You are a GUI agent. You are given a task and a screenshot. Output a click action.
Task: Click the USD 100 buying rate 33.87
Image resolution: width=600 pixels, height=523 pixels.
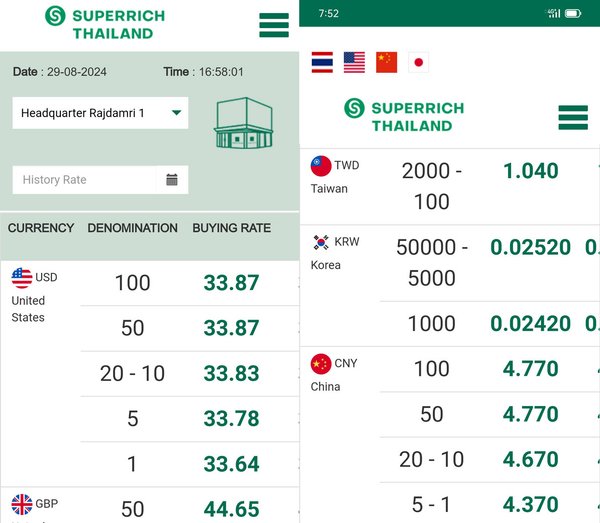[232, 283]
